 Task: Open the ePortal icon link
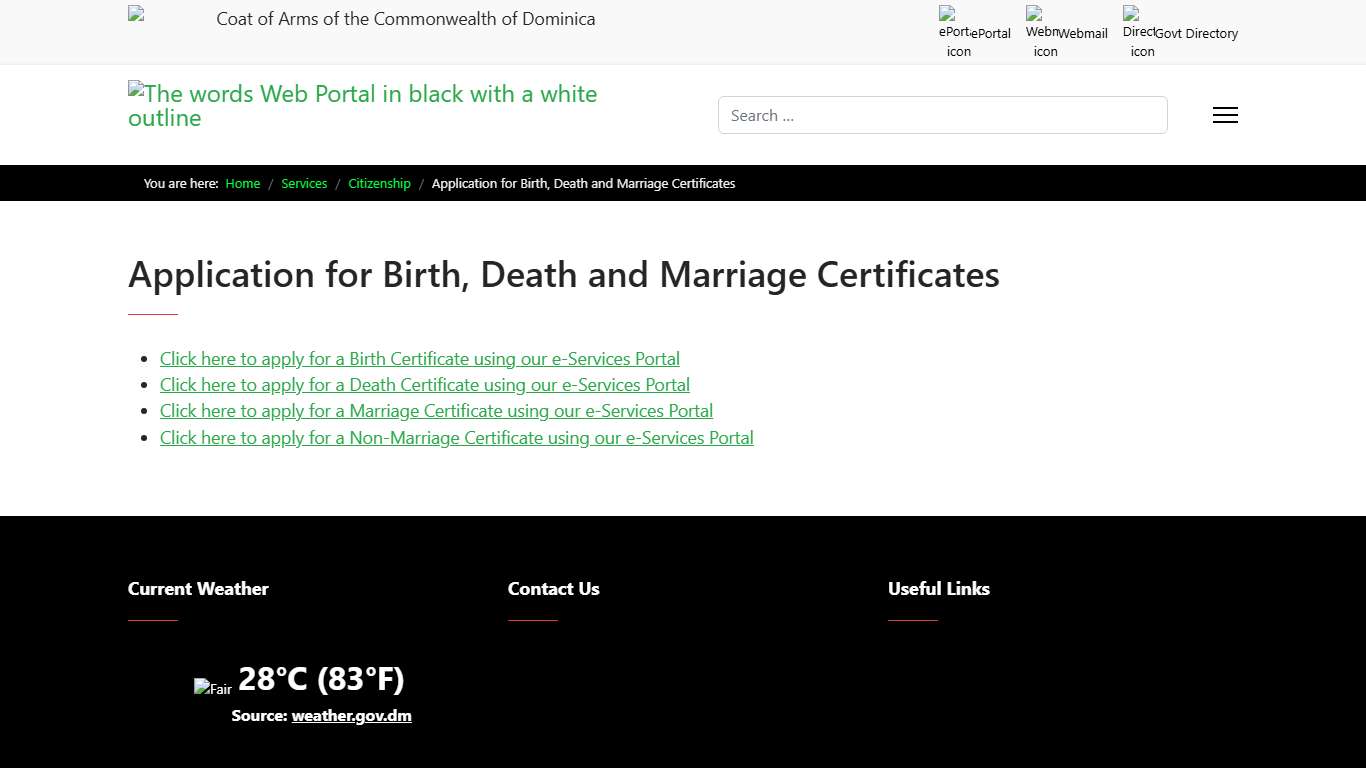(x=973, y=31)
